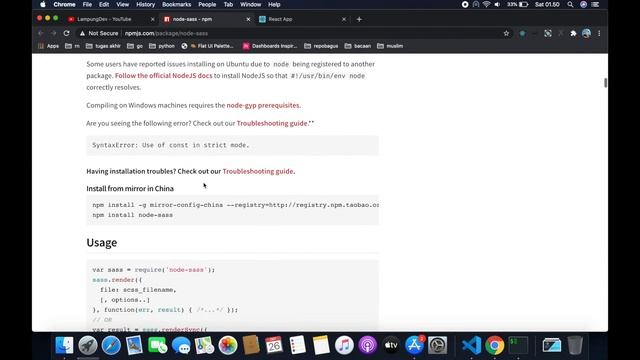Image resolution: width=640 pixels, height=360 pixels.
Task: Click the Not Secure warning
Action: [99, 33]
